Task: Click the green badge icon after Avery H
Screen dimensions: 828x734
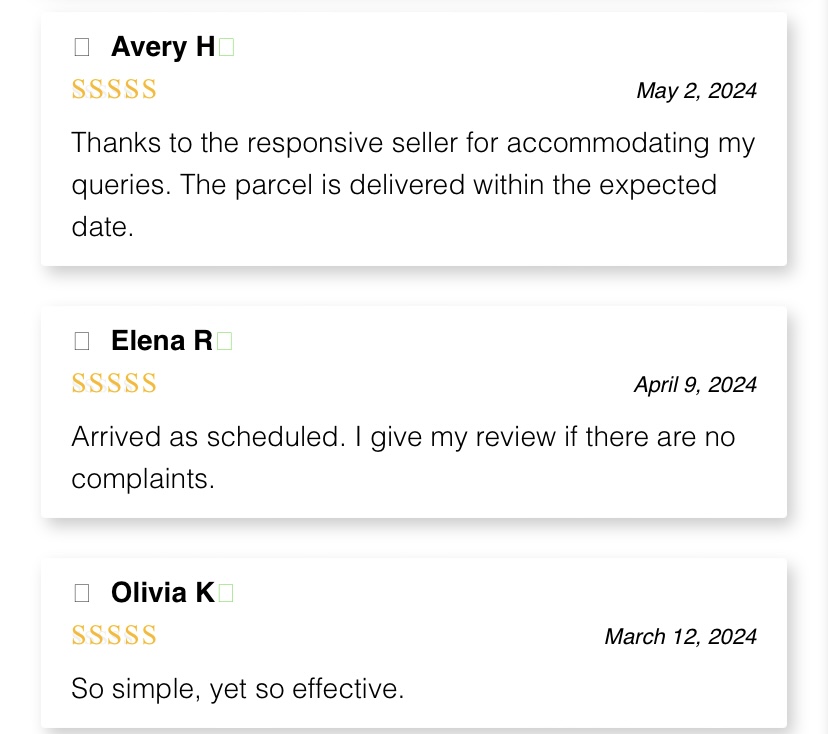Action: (x=226, y=47)
